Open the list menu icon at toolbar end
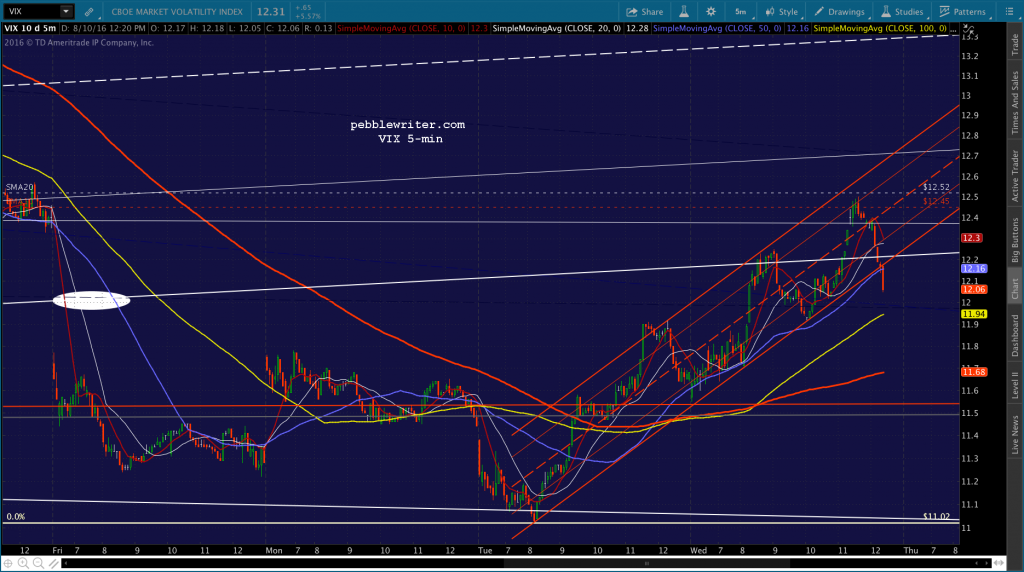The width and height of the screenshot is (1024, 572). (x=1009, y=12)
